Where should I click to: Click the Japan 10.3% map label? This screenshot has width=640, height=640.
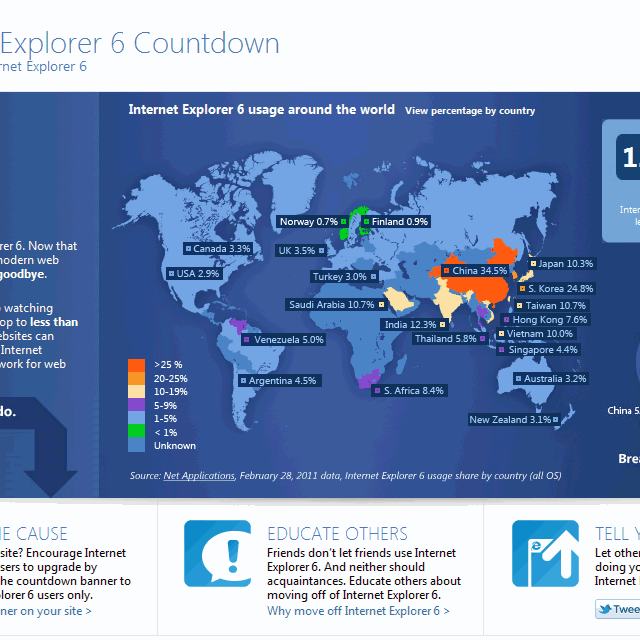562,264
